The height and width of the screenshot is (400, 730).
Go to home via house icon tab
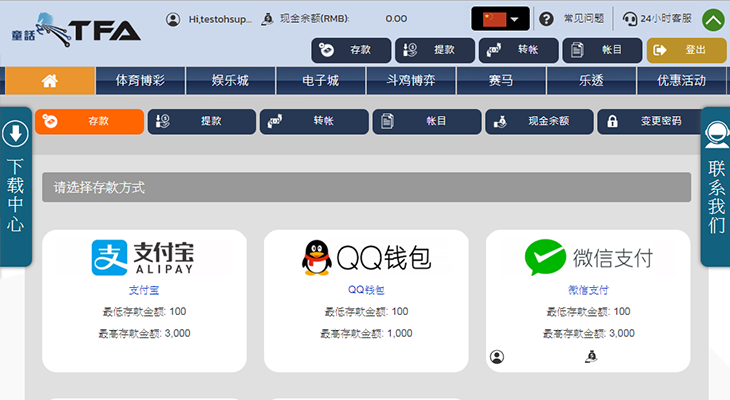50,81
